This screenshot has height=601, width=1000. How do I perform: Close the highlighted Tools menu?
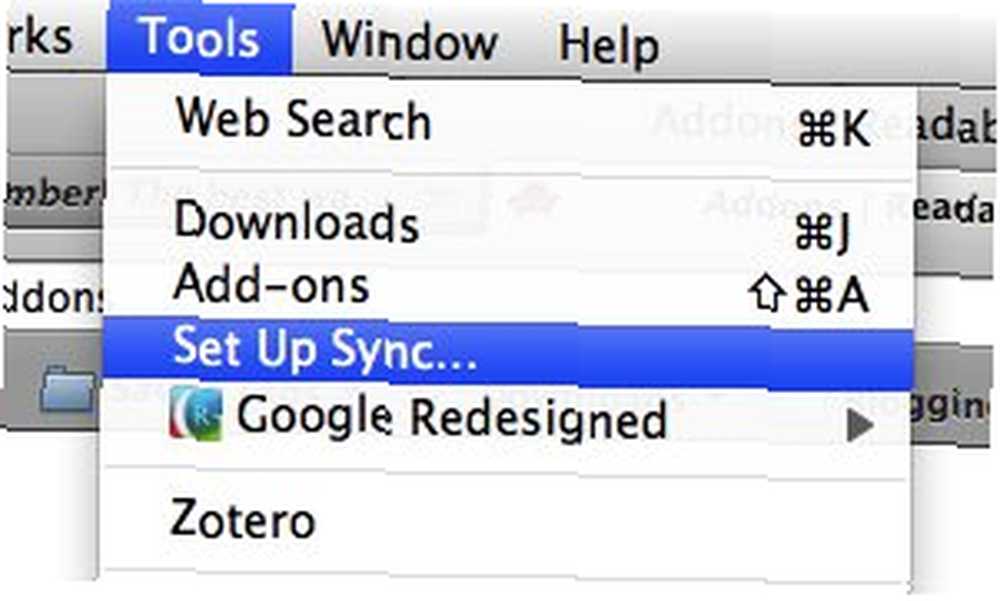(200, 38)
